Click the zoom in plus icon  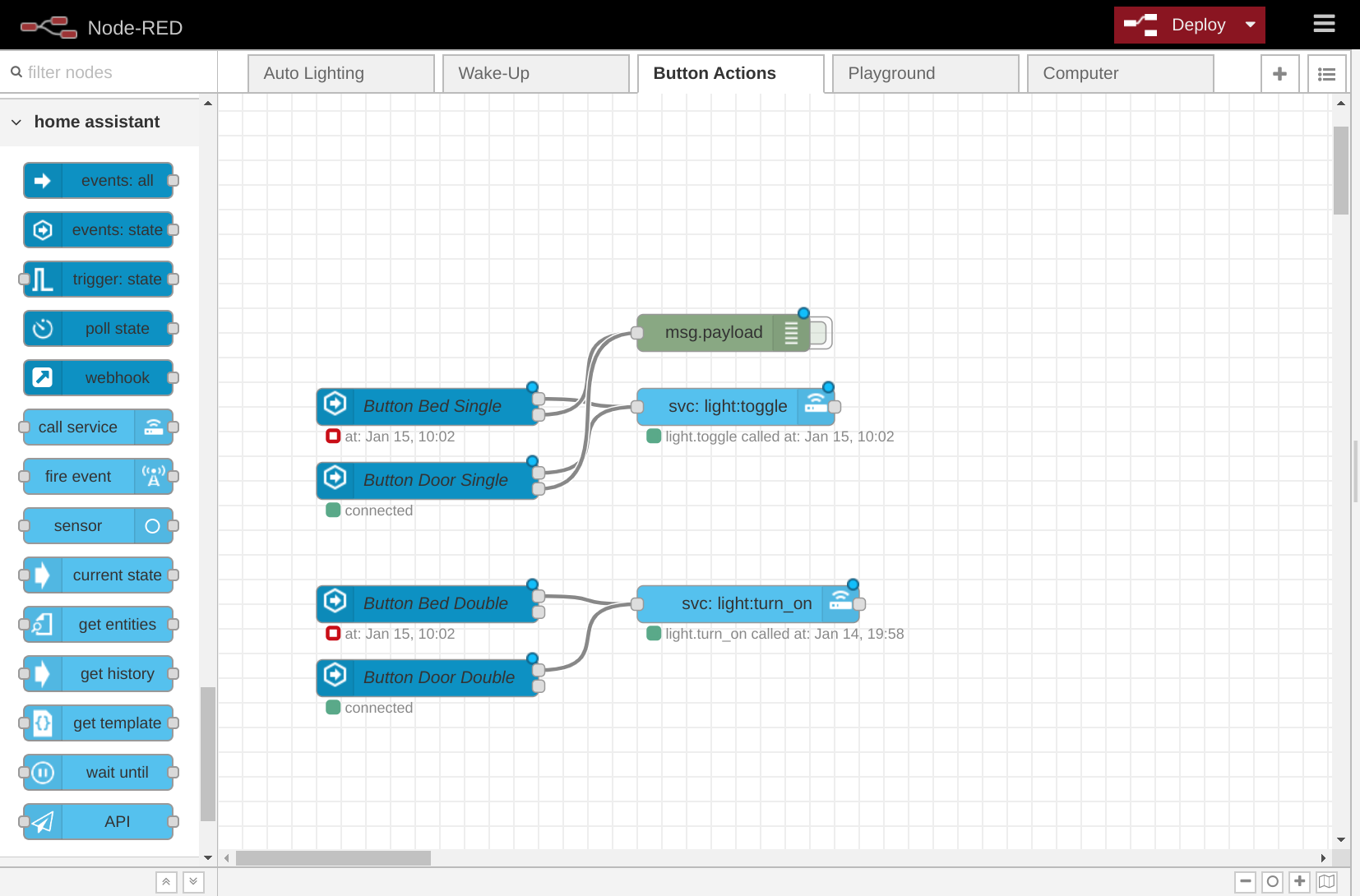pyautogui.click(x=1300, y=881)
